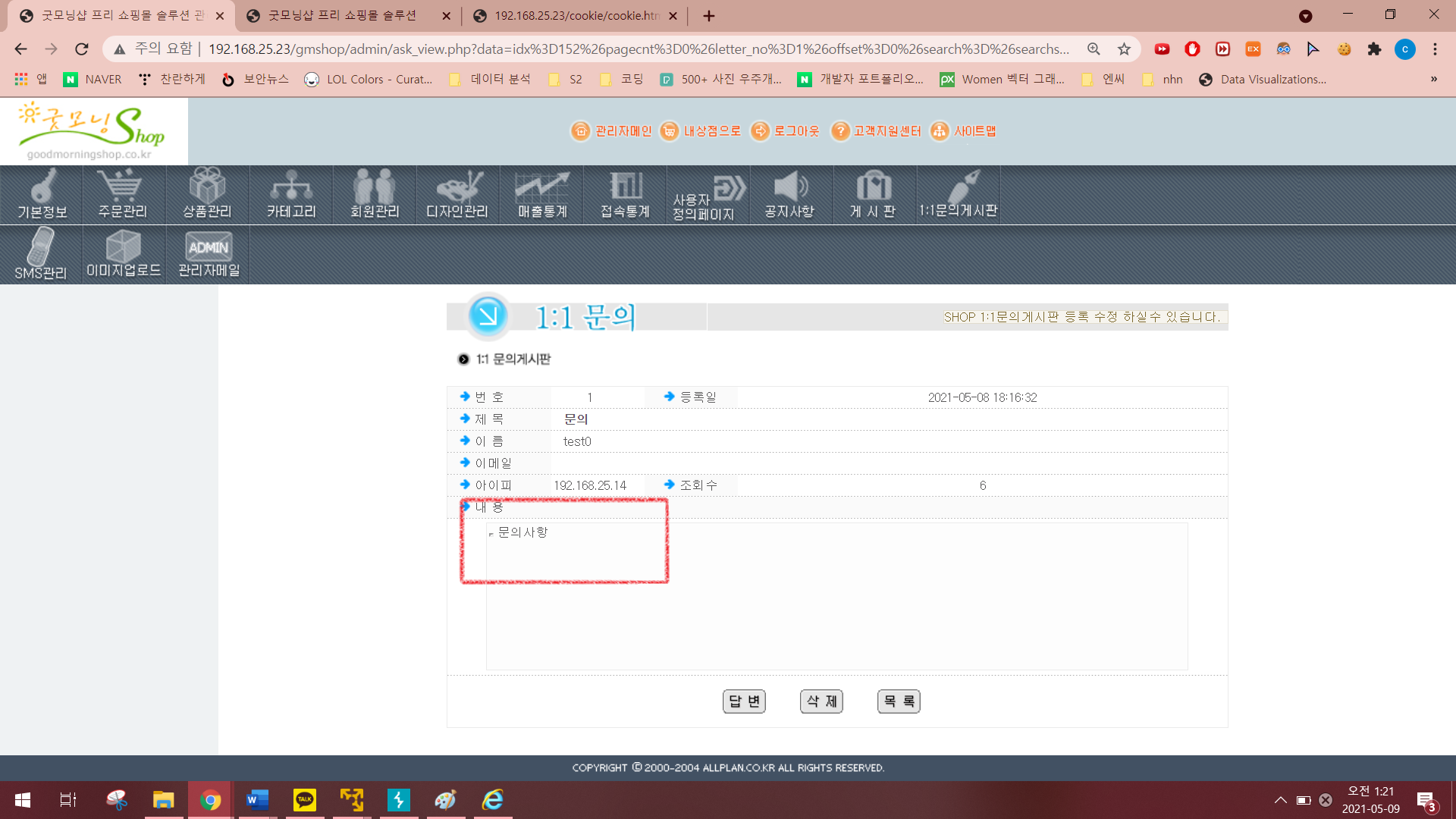Open new browser tab with plus
This screenshot has width=1456, height=819.
click(708, 16)
